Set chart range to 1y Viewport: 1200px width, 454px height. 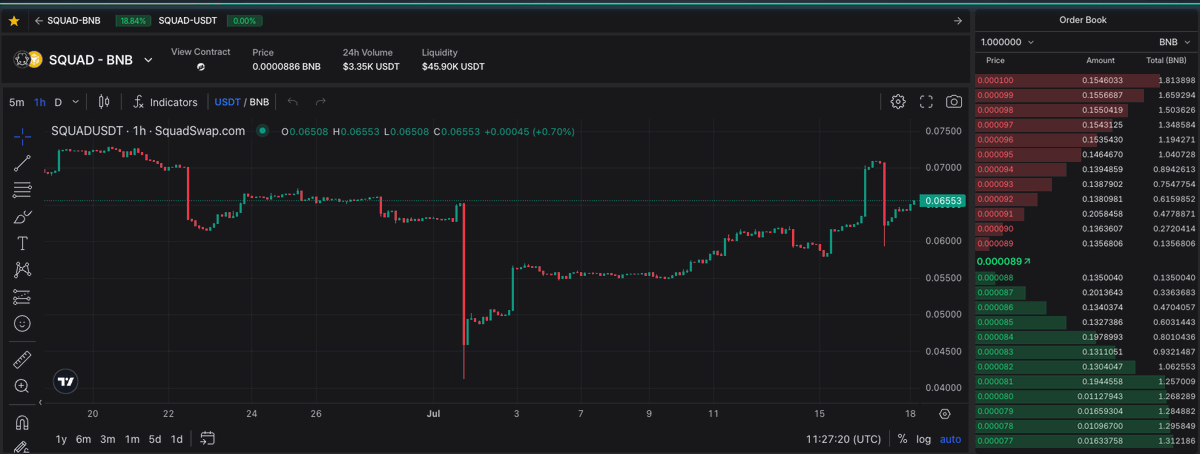click(61, 439)
